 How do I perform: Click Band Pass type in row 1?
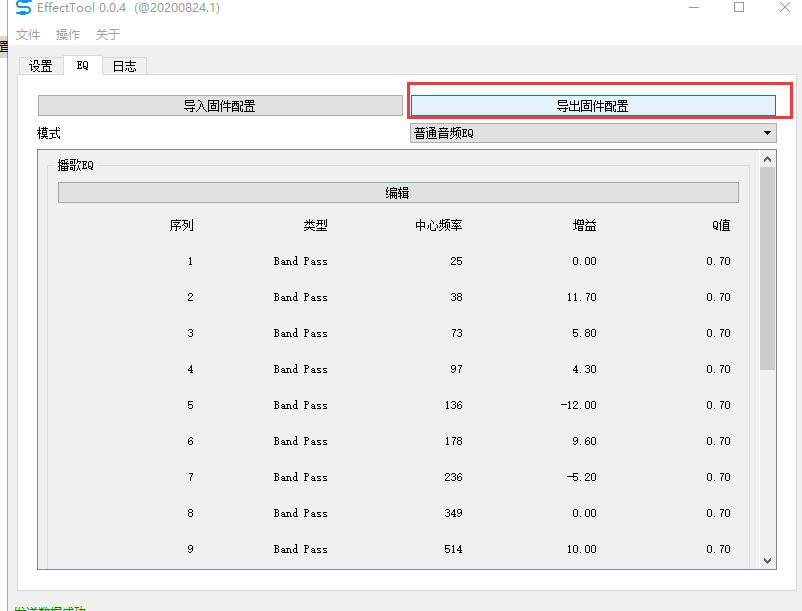click(x=301, y=261)
